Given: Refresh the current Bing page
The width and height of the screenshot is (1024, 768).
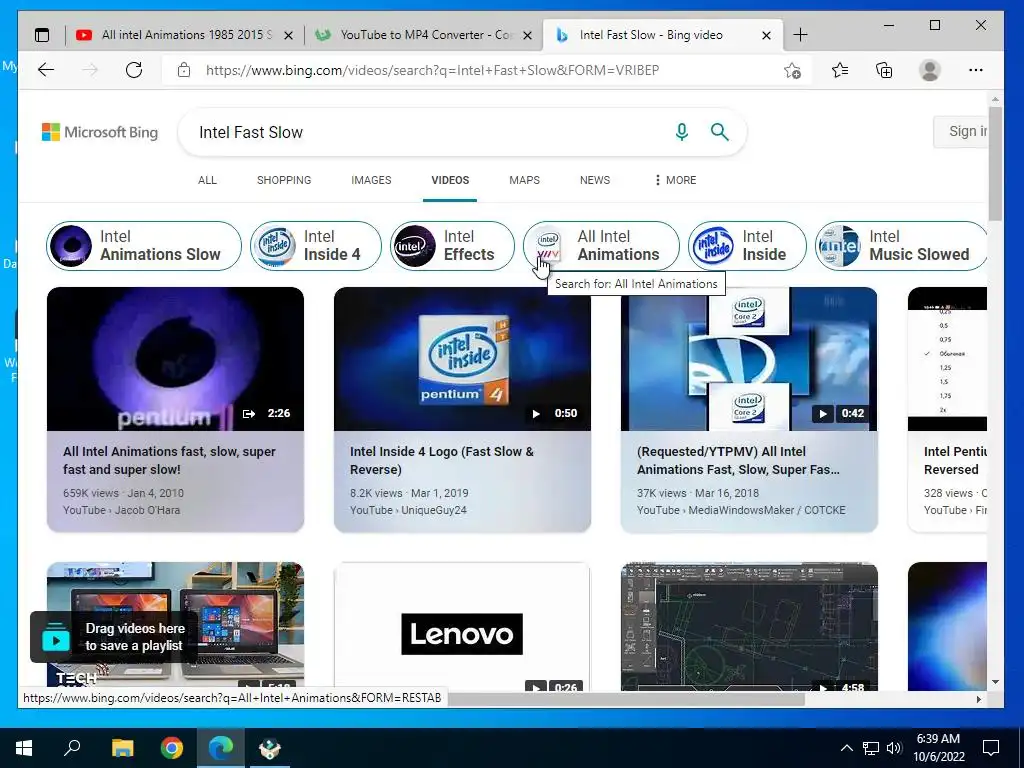Looking at the screenshot, I should click(x=134, y=70).
